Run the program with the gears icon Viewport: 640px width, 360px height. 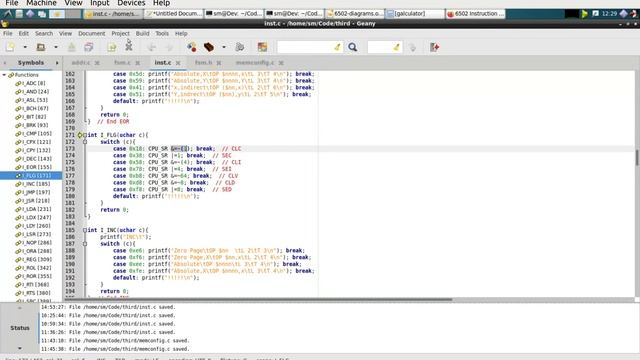(240, 47)
